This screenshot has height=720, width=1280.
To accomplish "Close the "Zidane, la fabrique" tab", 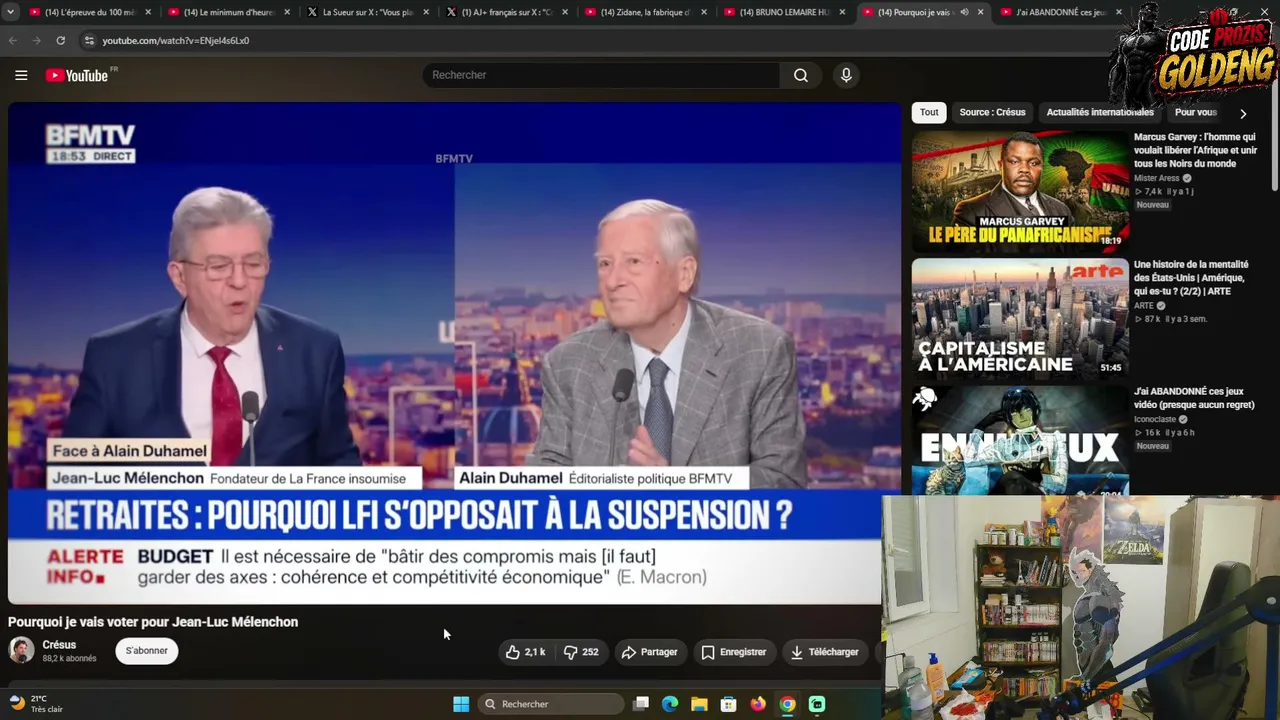I will tap(704, 13).
